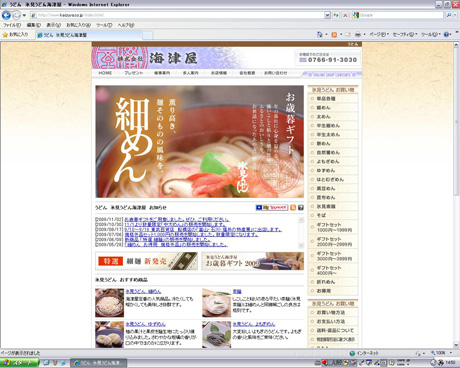Click the My Yahoo add button
Viewport: 460px width, 368px height.
click(x=272, y=208)
